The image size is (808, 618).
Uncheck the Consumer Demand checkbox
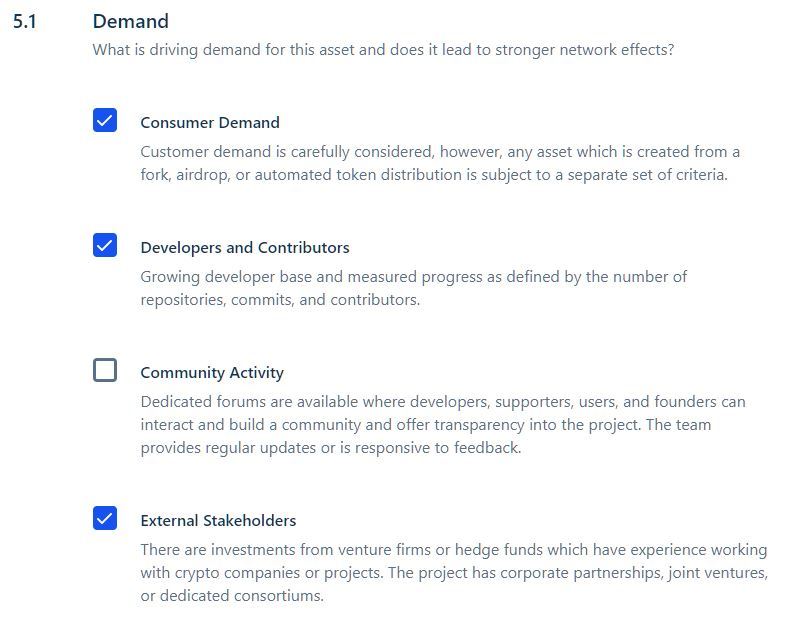click(105, 120)
